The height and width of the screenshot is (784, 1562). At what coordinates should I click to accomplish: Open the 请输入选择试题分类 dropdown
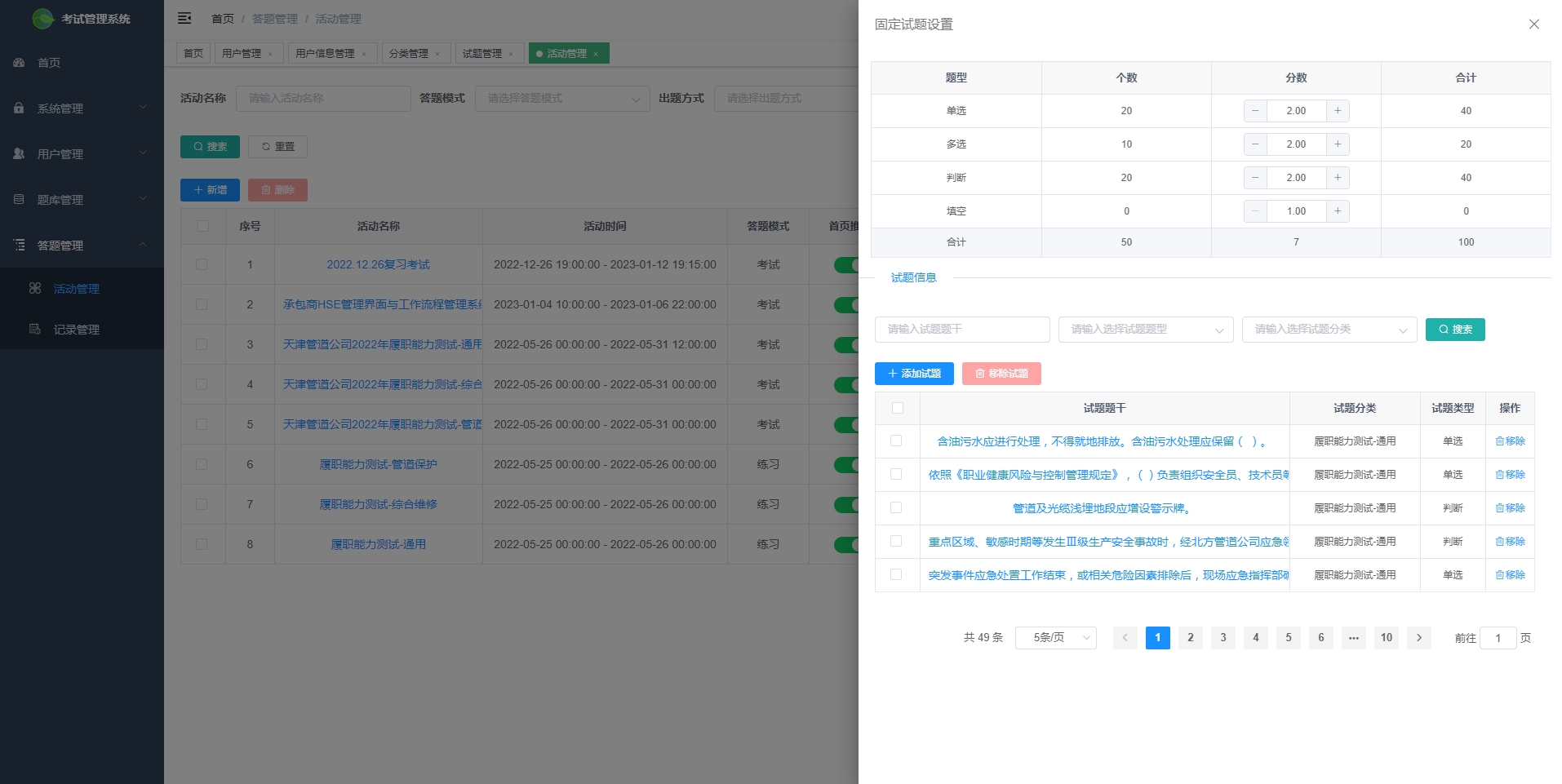pos(1329,330)
